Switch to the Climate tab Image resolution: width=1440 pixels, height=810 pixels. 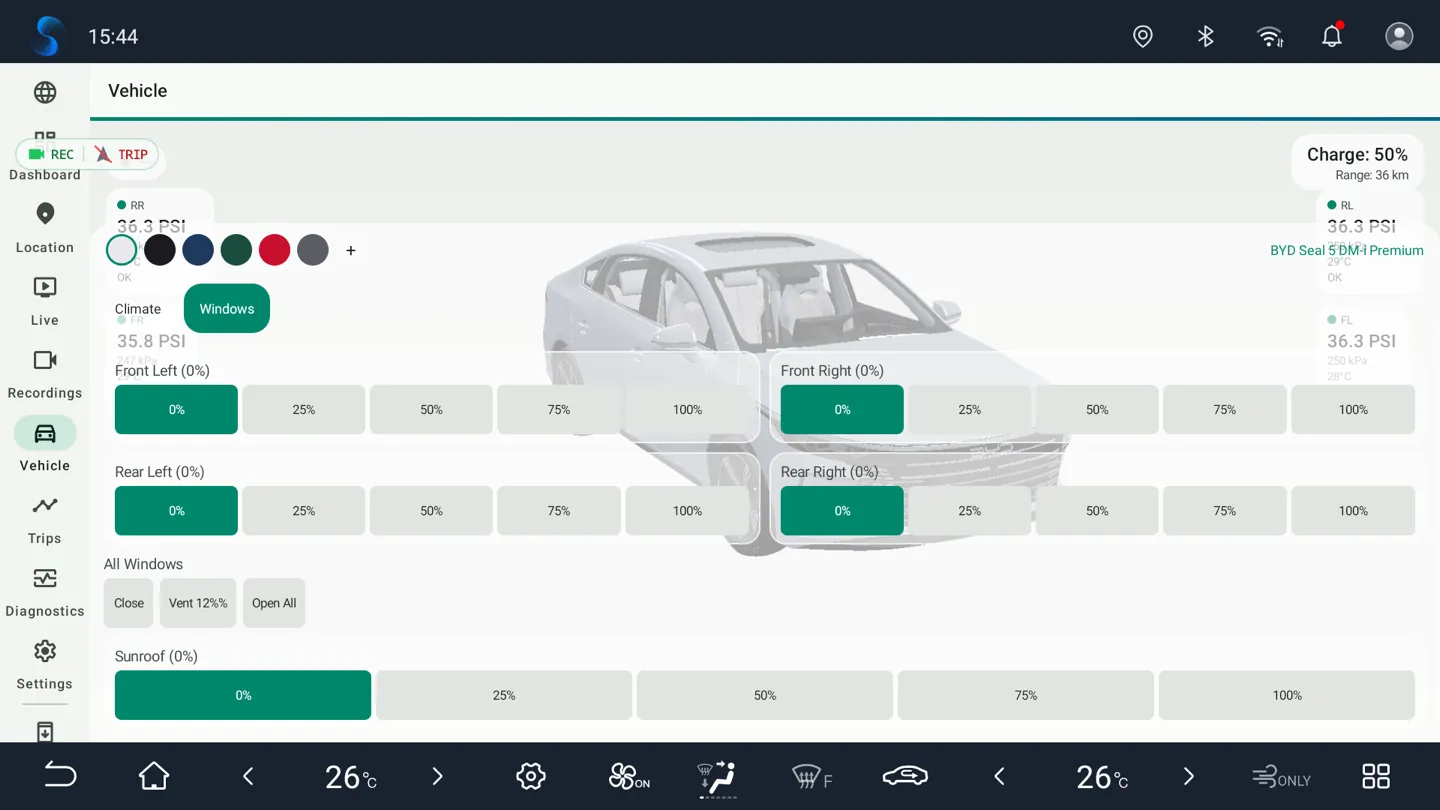pyautogui.click(x=138, y=309)
